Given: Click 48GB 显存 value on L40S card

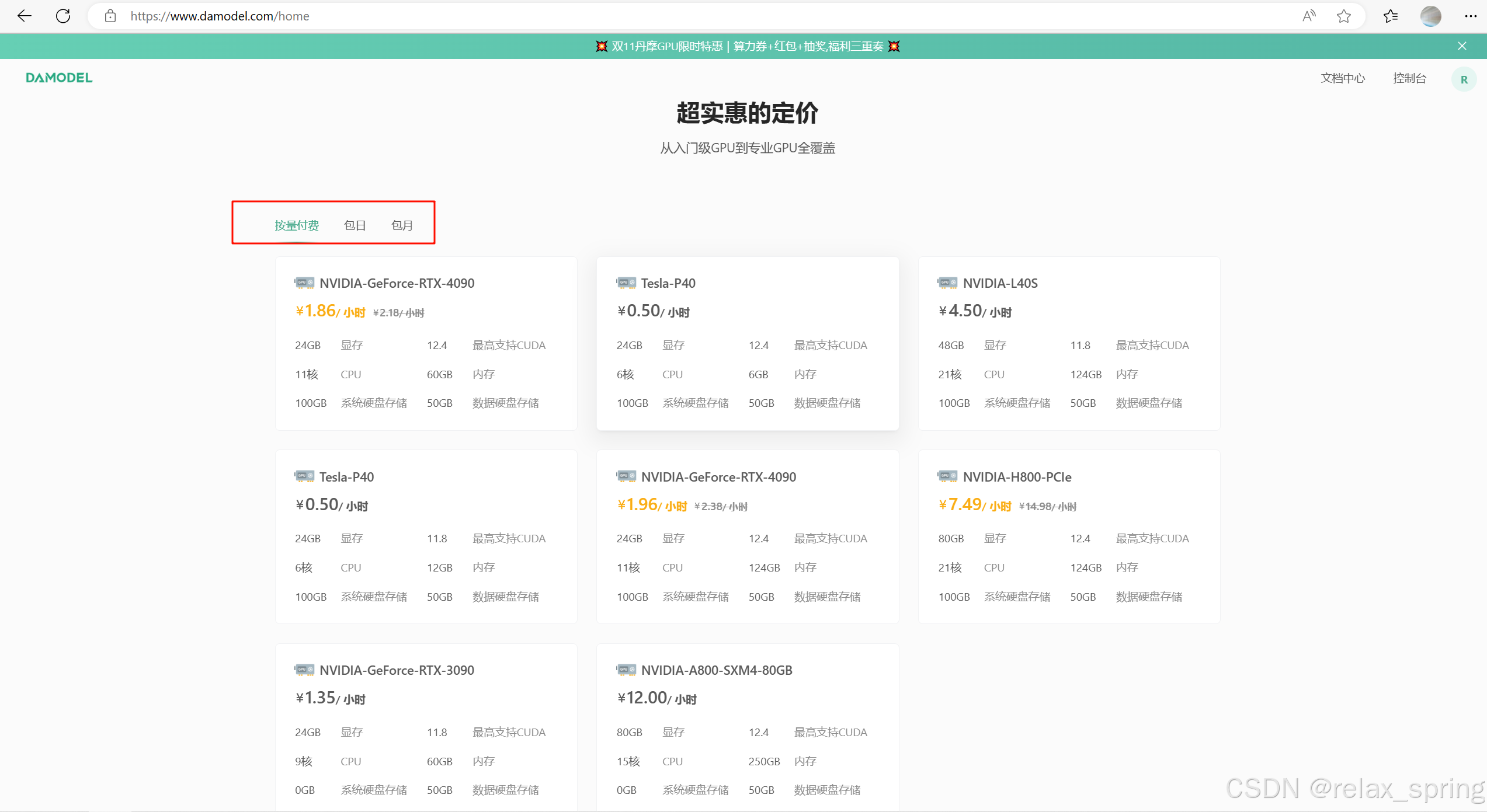Looking at the screenshot, I should [951, 346].
